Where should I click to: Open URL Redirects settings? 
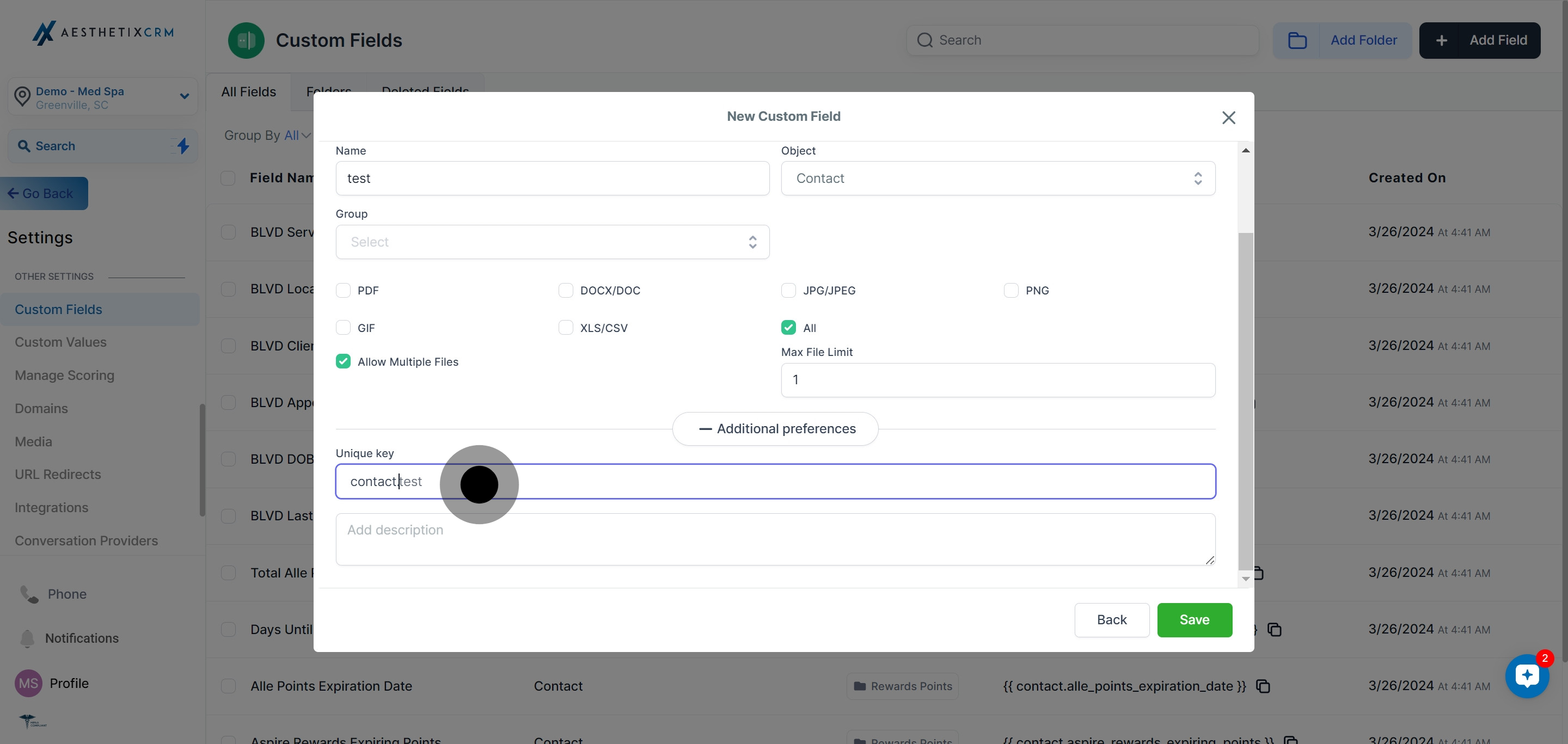coord(58,475)
